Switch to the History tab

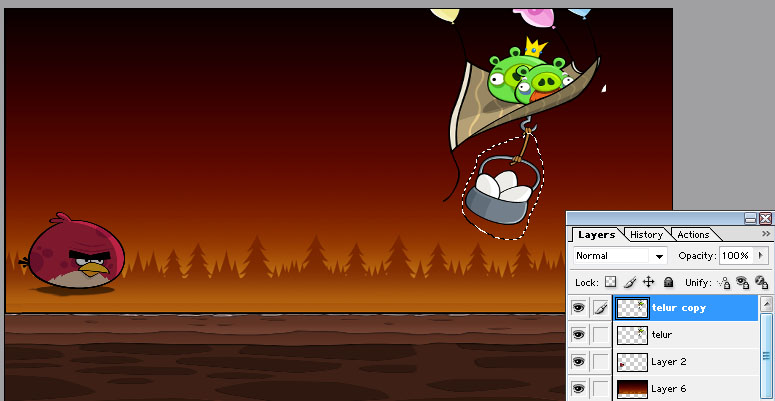646,235
